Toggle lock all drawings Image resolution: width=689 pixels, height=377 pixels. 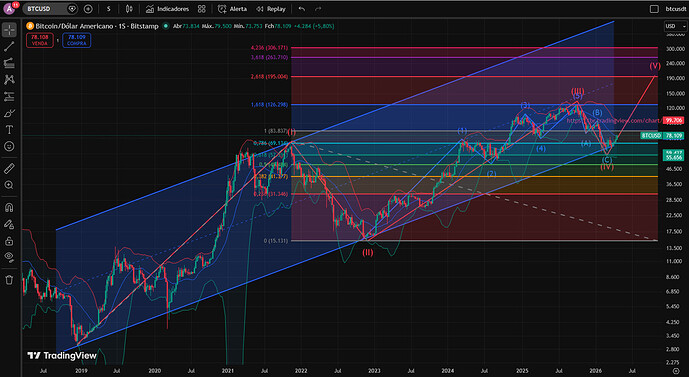point(9,241)
